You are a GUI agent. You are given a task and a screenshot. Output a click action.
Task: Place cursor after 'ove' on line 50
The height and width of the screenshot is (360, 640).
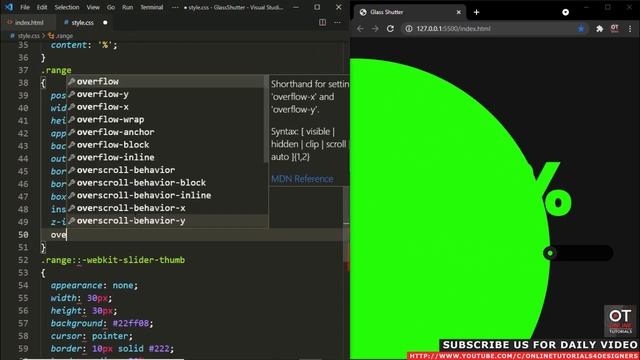[67, 235]
